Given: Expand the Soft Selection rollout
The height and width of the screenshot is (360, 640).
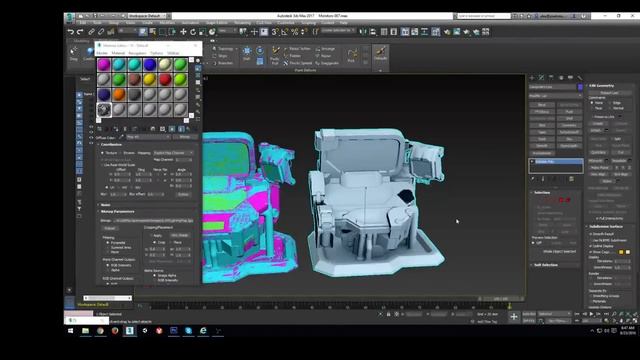Looking at the screenshot, I should point(546,265).
